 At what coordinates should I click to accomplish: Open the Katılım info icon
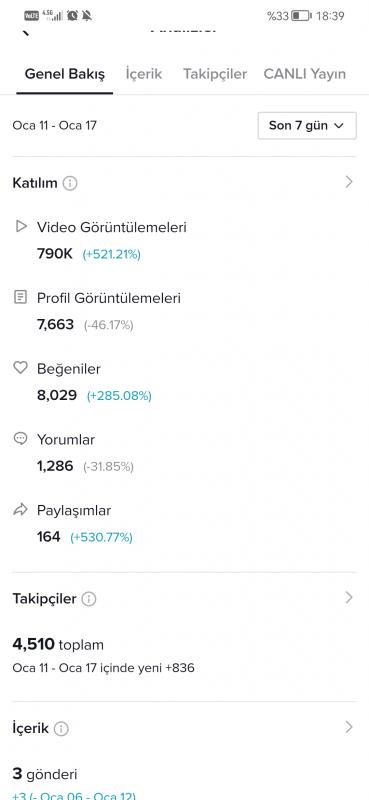coord(70,183)
